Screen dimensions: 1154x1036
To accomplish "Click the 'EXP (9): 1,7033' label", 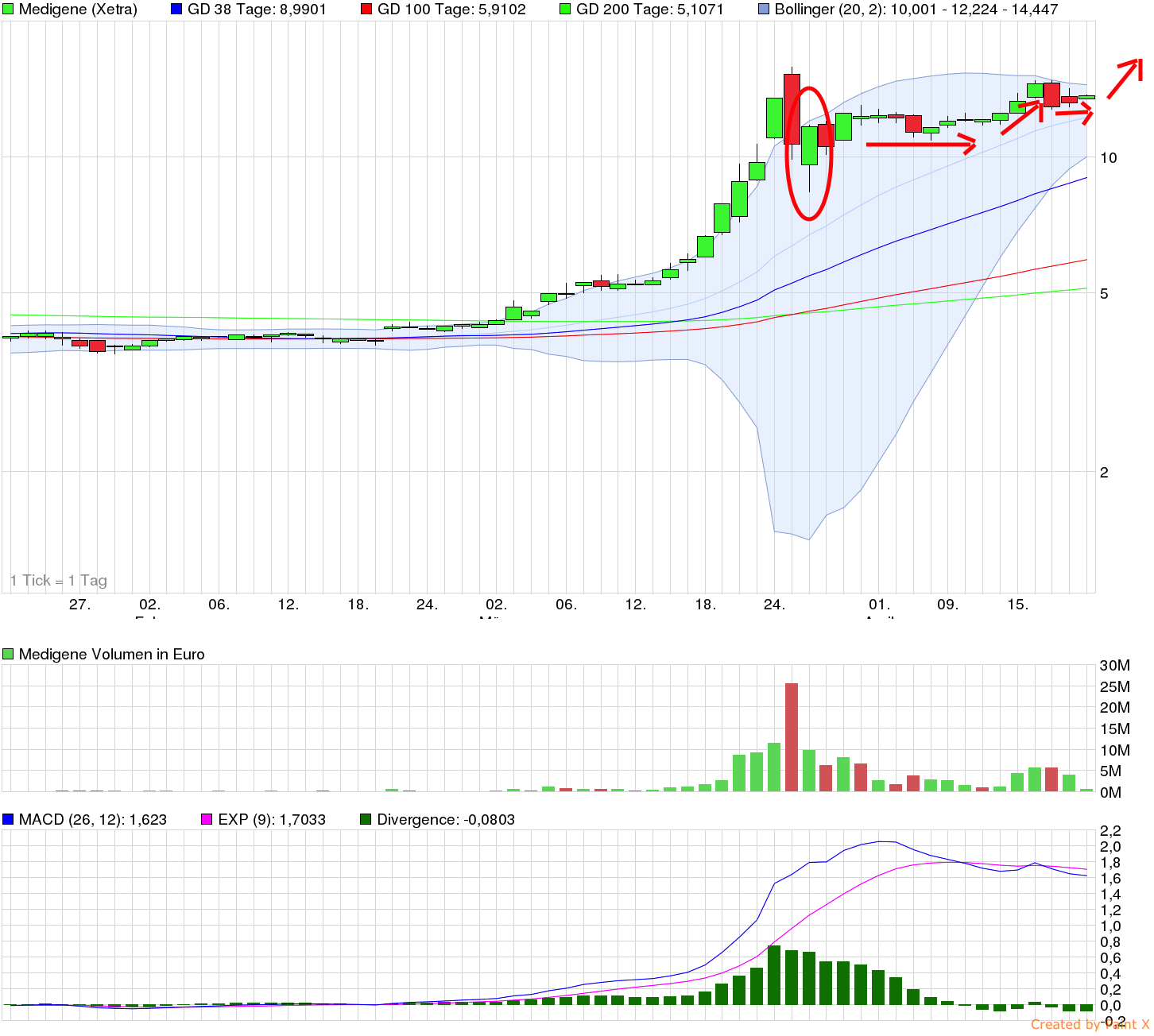I will [x=273, y=819].
